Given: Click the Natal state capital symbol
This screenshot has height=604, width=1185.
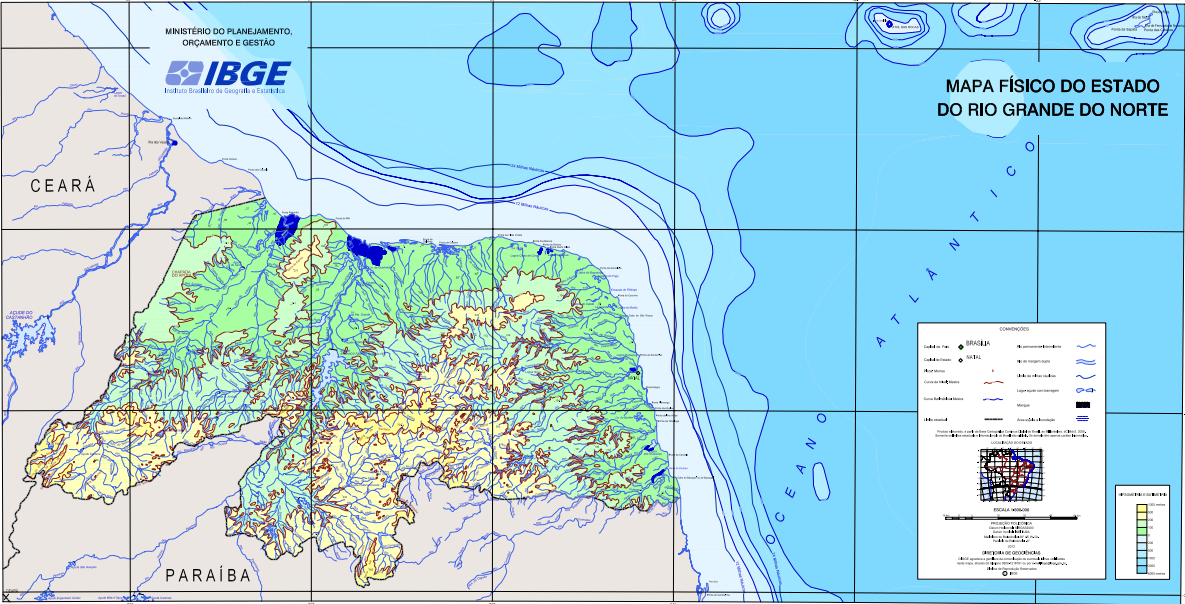Looking at the screenshot, I should click(x=960, y=359).
